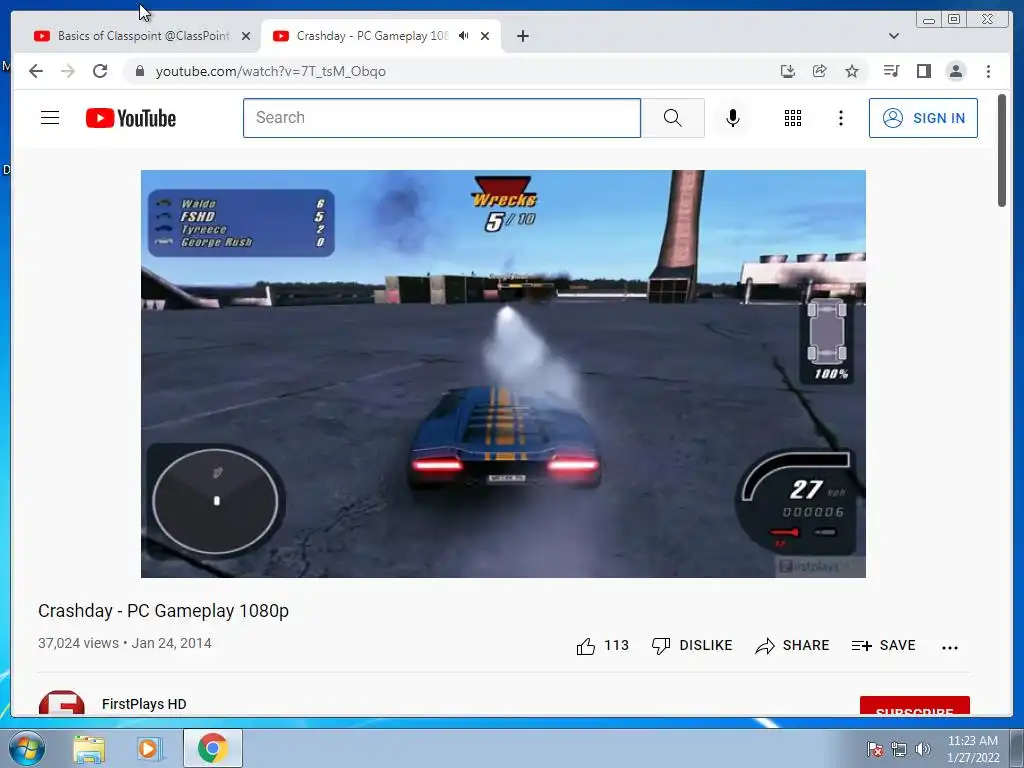Open the Chrome three-dot menu

(x=988, y=71)
